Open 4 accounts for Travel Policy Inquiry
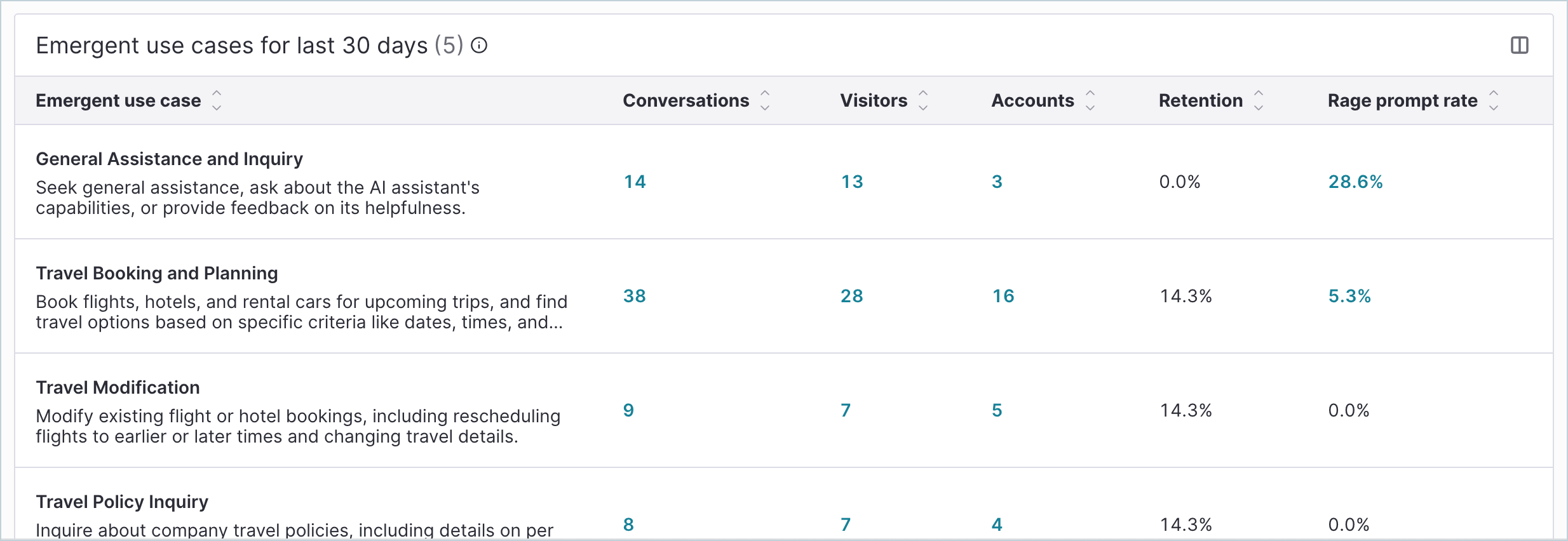This screenshot has height=541, width=1568. (x=997, y=524)
